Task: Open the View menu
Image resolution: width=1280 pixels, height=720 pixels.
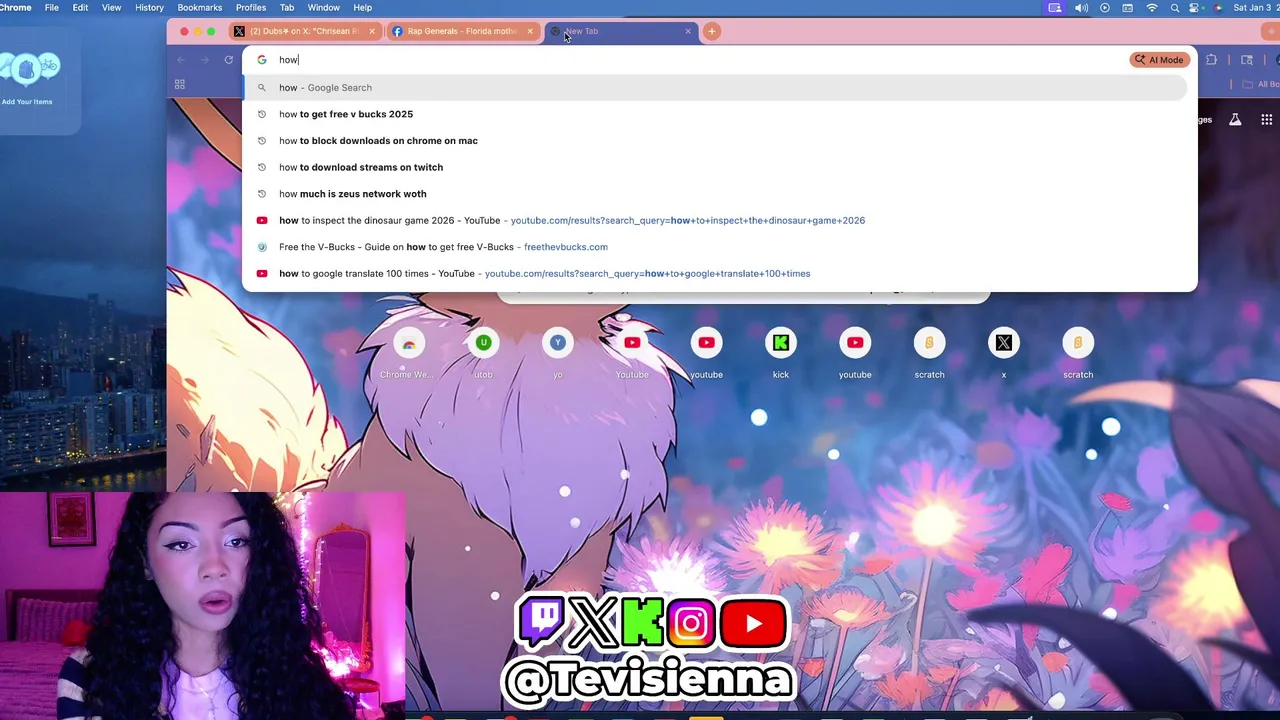Action: click(111, 8)
